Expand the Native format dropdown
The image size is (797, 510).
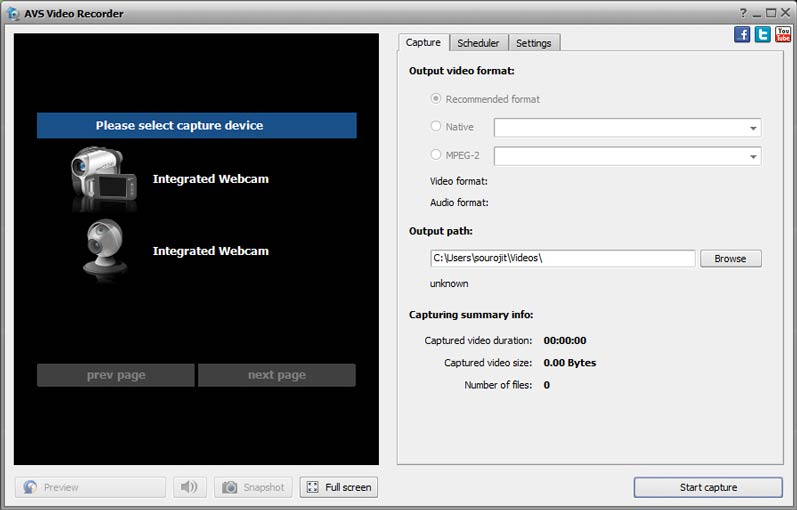(x=753, y=128)
